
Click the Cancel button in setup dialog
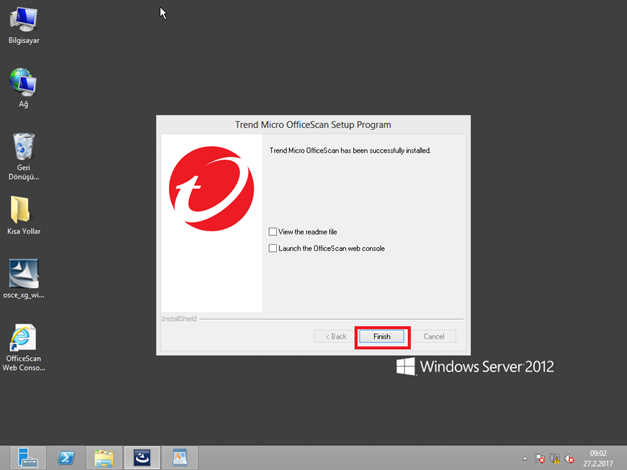[434, 336]
